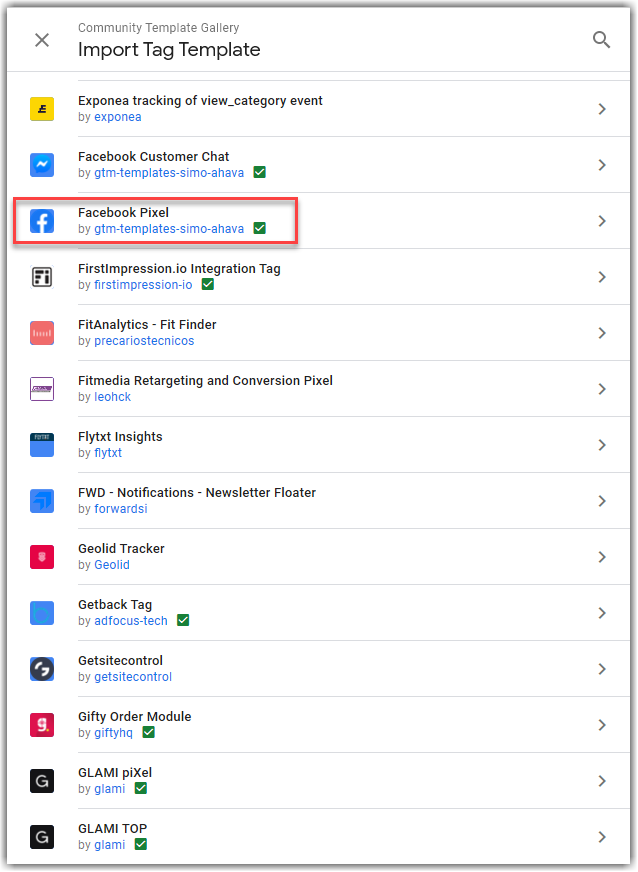Open glami link under GLAMI TOP
Viewport: 638px width, 872px height.
click(110, 845)
